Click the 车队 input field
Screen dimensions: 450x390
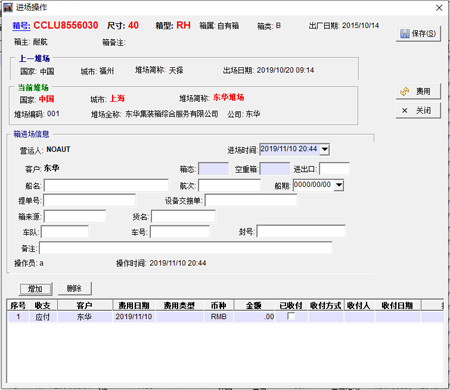65,232
